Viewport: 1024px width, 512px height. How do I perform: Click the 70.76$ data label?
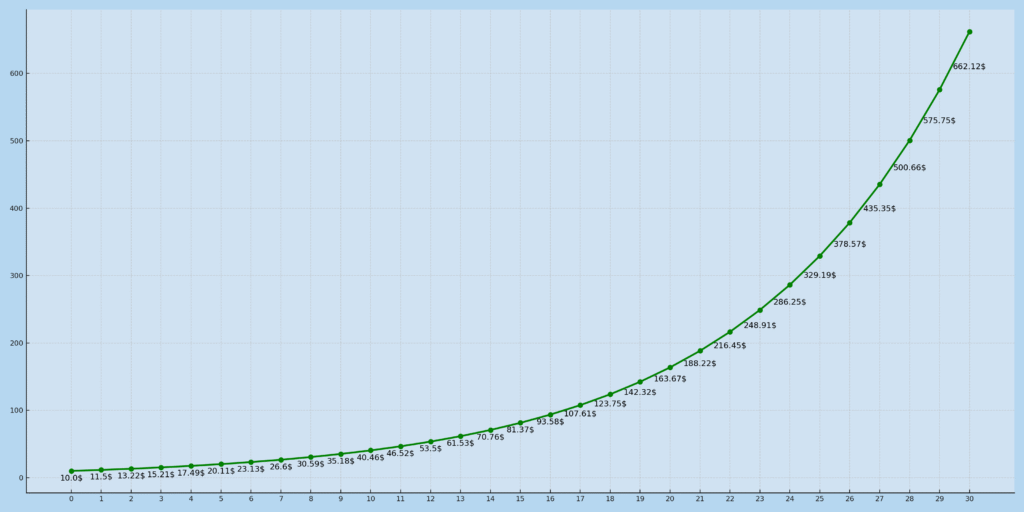490,437
